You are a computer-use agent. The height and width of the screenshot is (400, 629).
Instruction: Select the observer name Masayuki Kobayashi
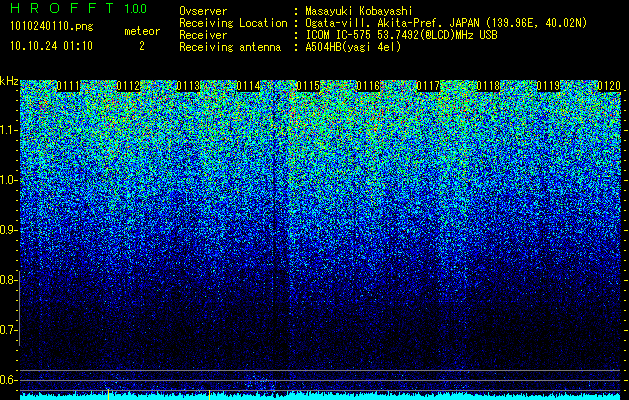359,12
